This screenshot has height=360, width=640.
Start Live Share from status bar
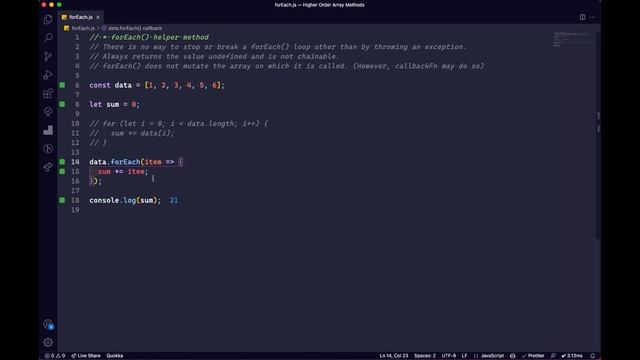tap(86, 356)
